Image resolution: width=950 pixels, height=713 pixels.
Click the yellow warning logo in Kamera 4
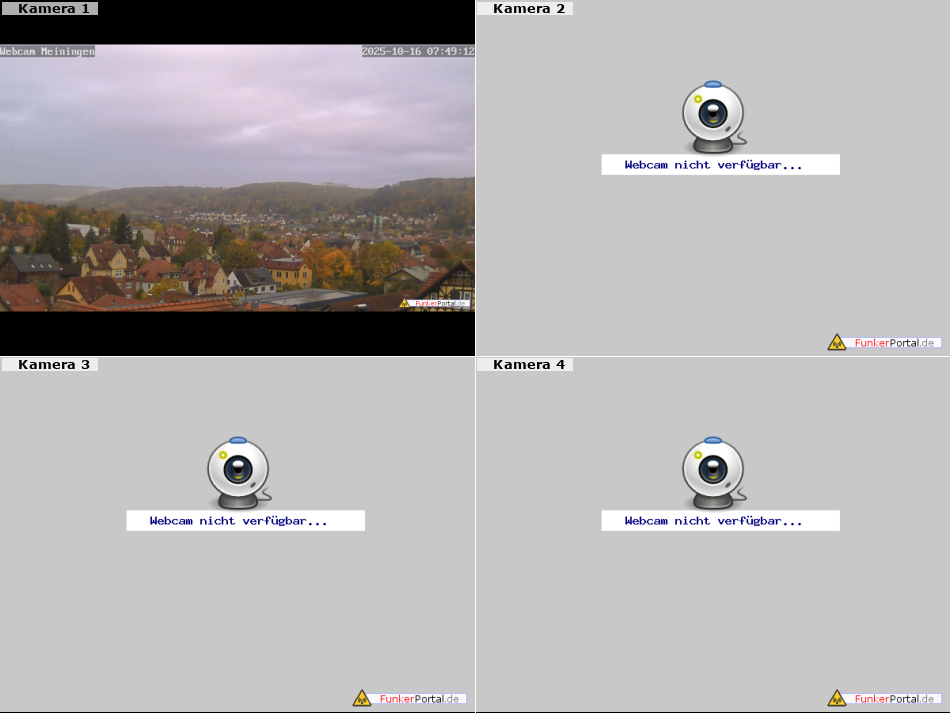(837, 698)
